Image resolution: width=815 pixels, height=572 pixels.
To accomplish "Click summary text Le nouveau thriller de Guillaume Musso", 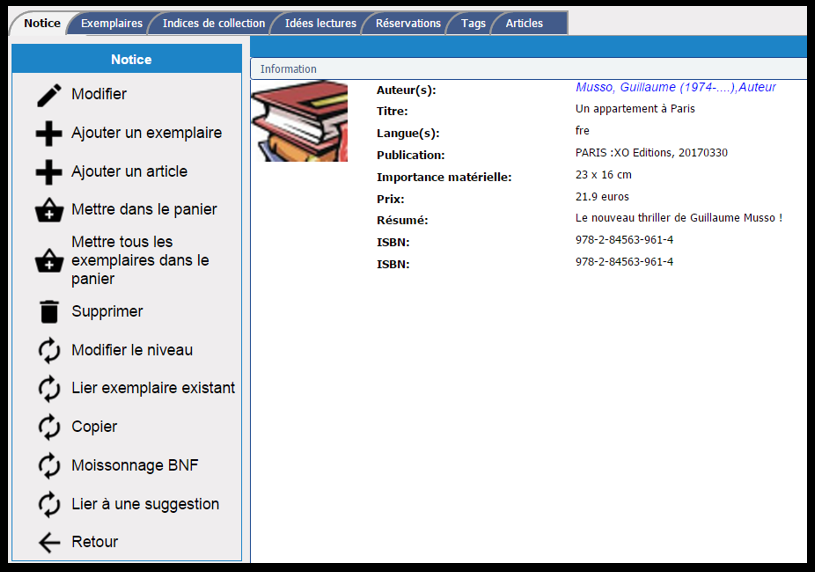I will tap(678, 218).
